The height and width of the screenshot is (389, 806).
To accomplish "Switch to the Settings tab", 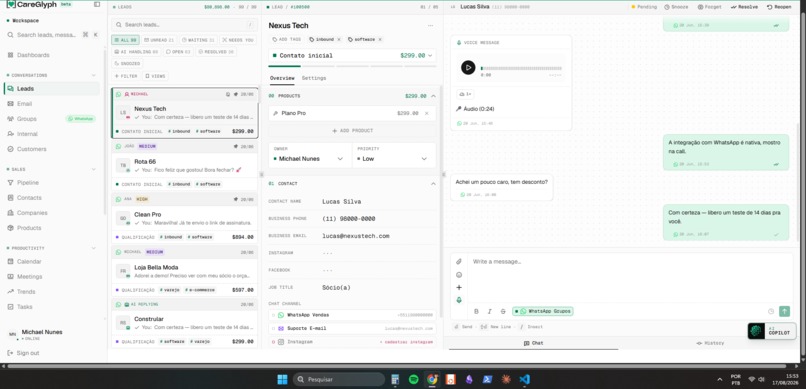I will pyautogui.click(x=314, y=78).
